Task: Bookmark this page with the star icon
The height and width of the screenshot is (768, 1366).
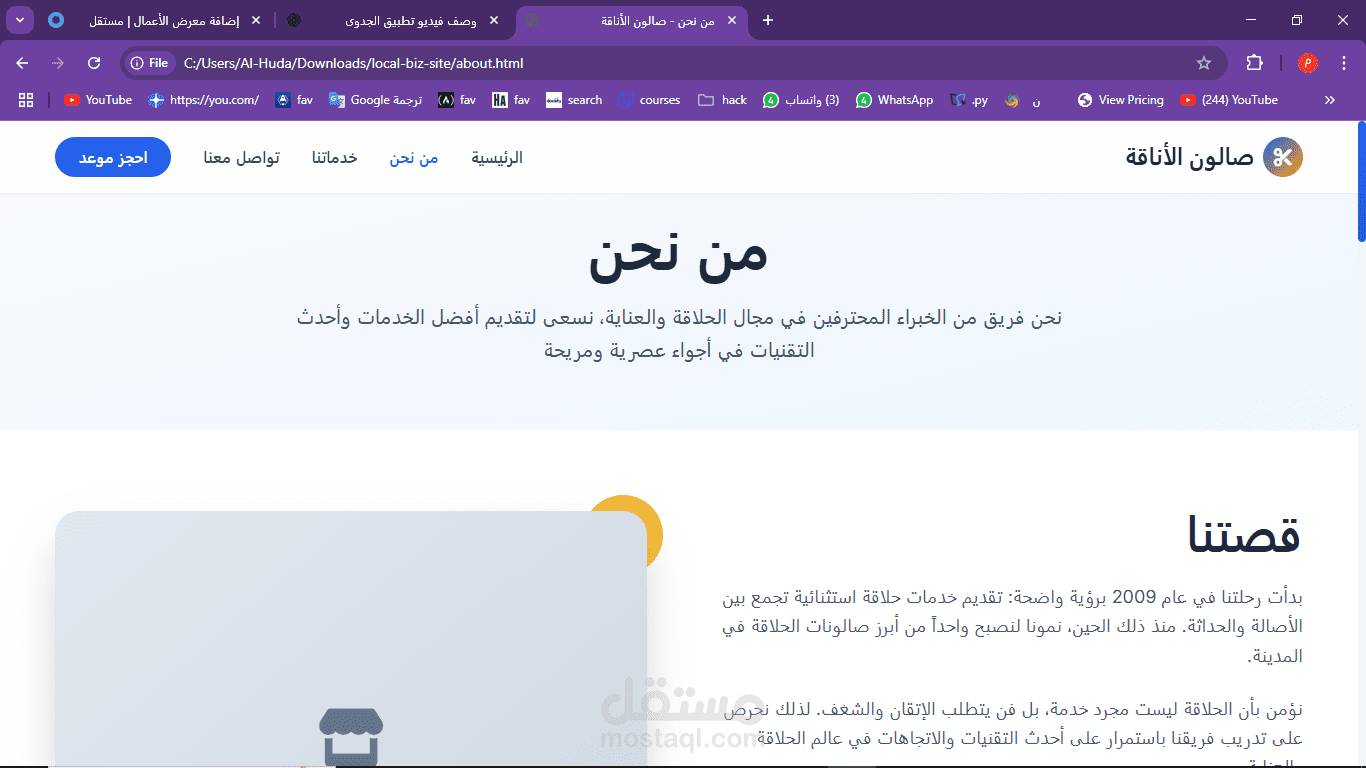Action: pos(1204,63)
